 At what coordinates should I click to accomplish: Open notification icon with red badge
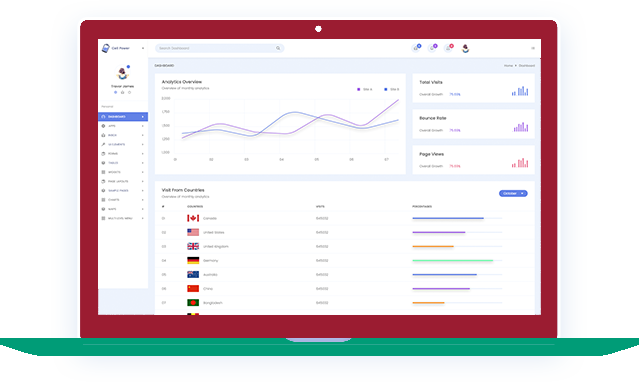point(449,48)
